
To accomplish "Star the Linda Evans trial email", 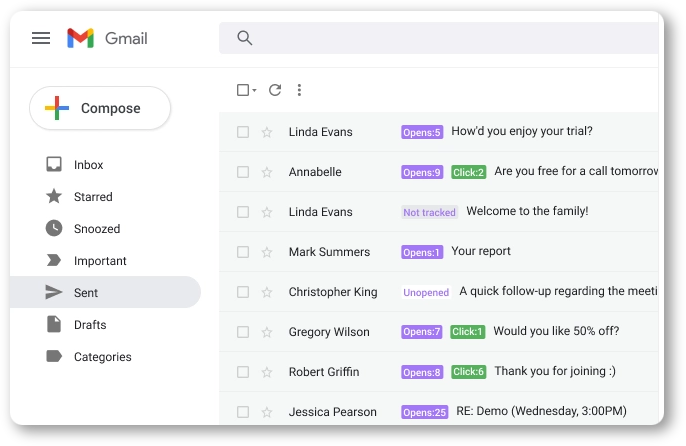I will [x=266, y=132].
